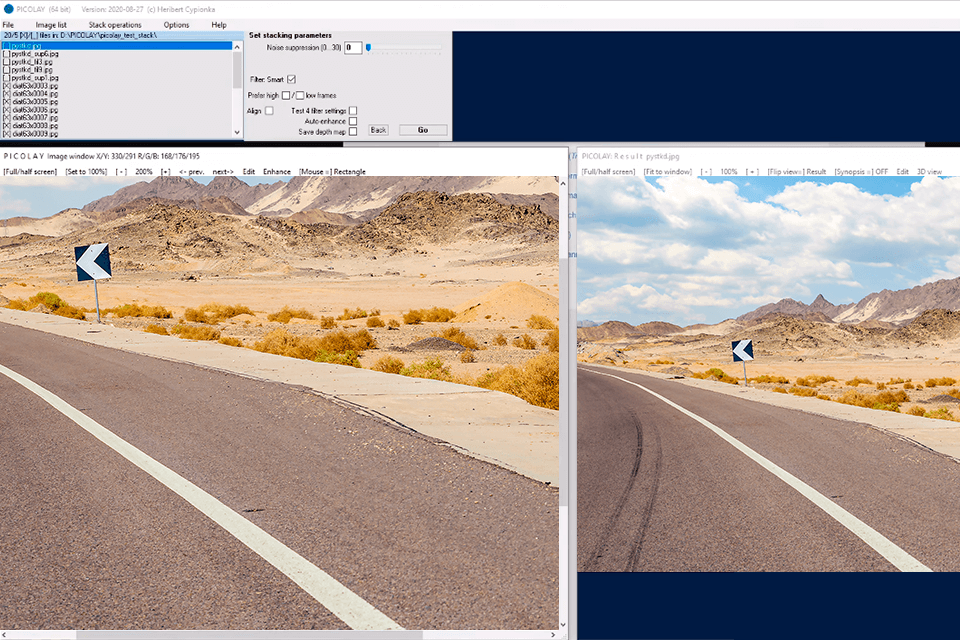Open the Image list menu
Viewport: 960px width, 640px height.
[x=51, y=25]
